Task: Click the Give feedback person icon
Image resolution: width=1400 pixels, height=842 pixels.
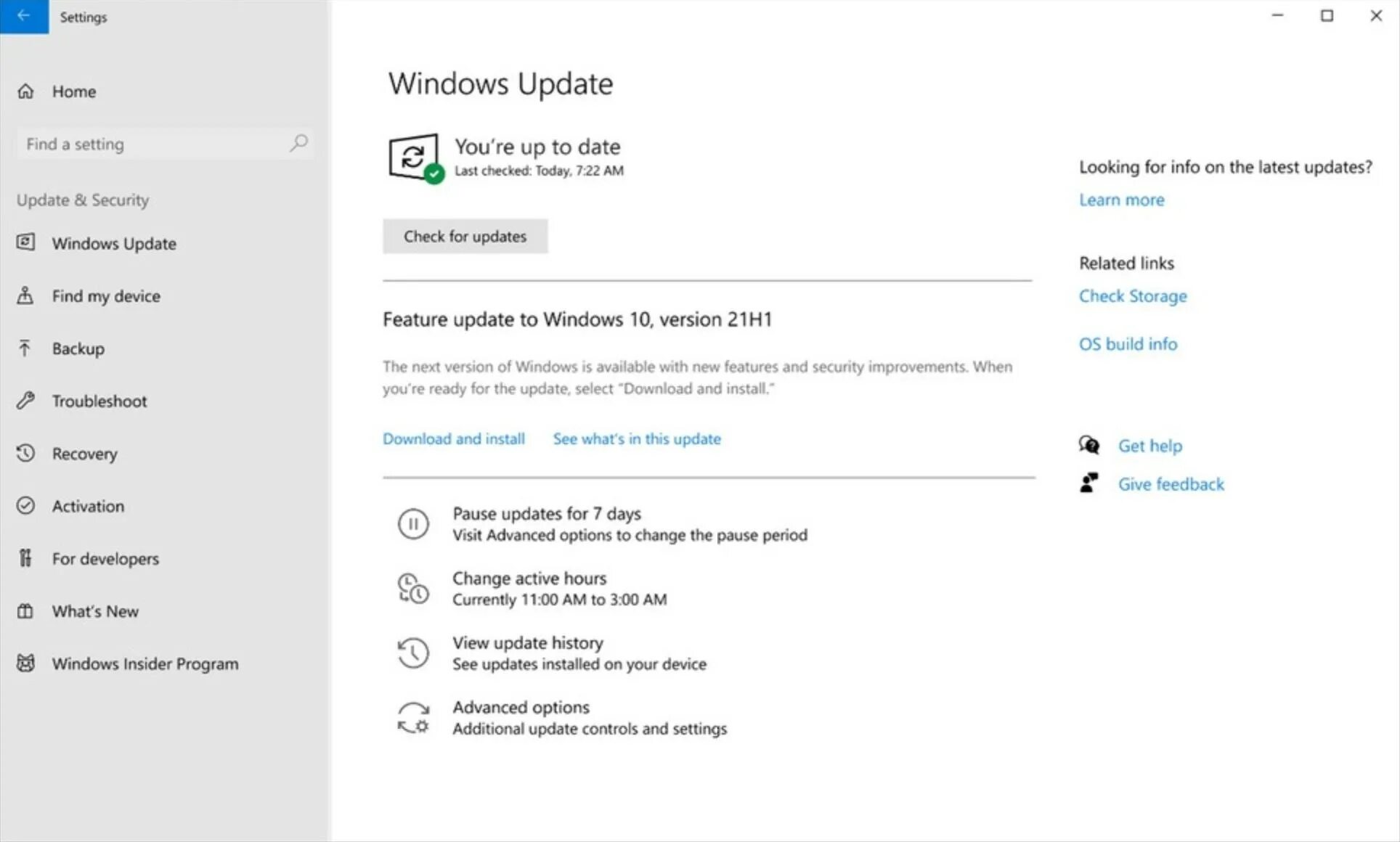Action: 1088,483
